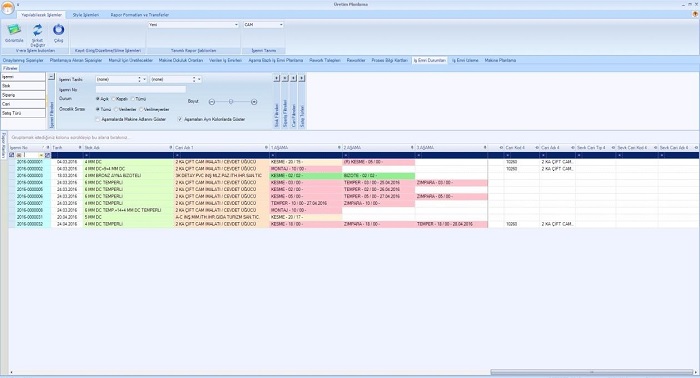The width and height of the screenshot is (700, 378).
Task: Open the CAM işemri tanımı dropdown
Action: (x=281, y=25)
